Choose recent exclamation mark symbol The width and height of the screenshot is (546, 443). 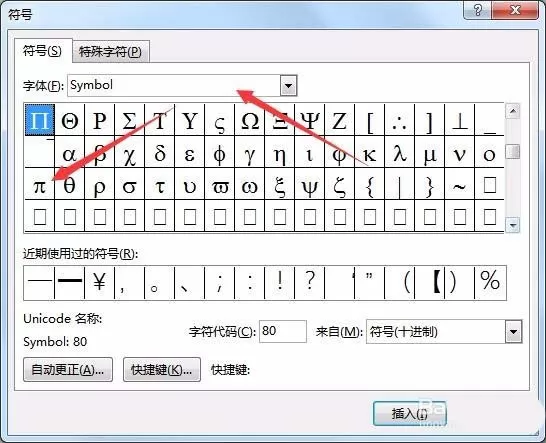[x=280, y=282]
